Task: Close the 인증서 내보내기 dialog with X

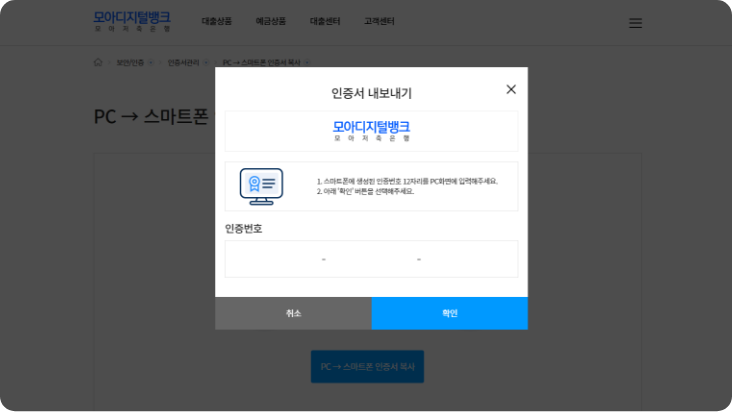Action: point(511,89)
